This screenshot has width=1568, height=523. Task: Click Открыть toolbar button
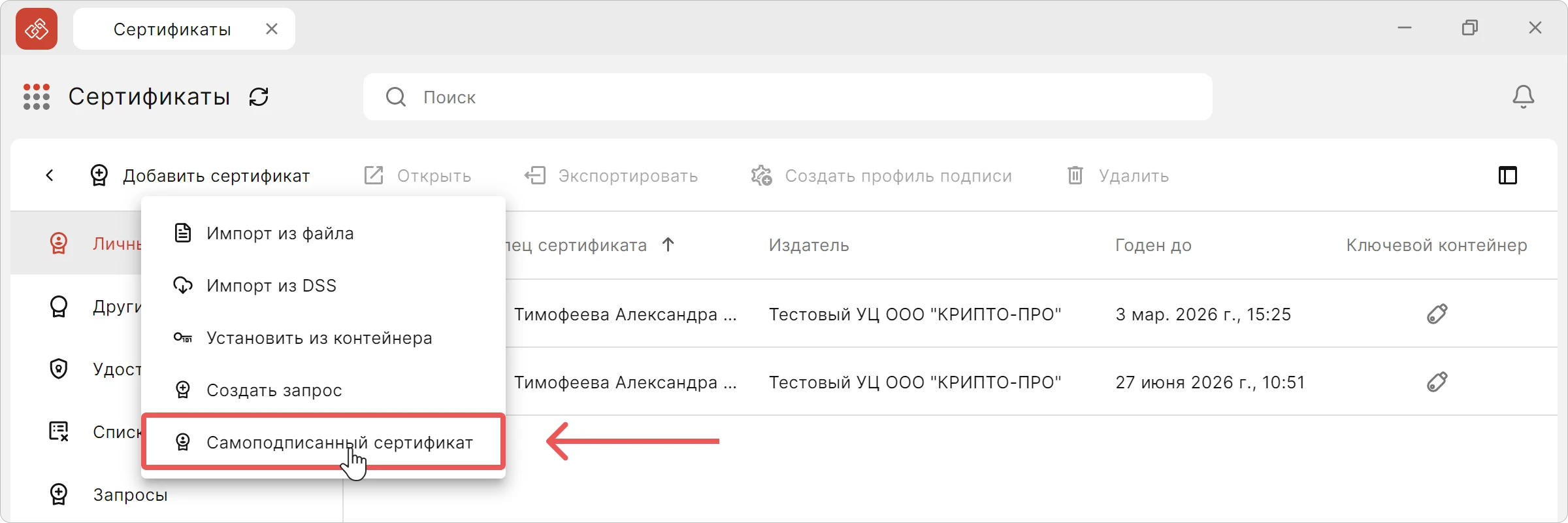pos(417,175)
